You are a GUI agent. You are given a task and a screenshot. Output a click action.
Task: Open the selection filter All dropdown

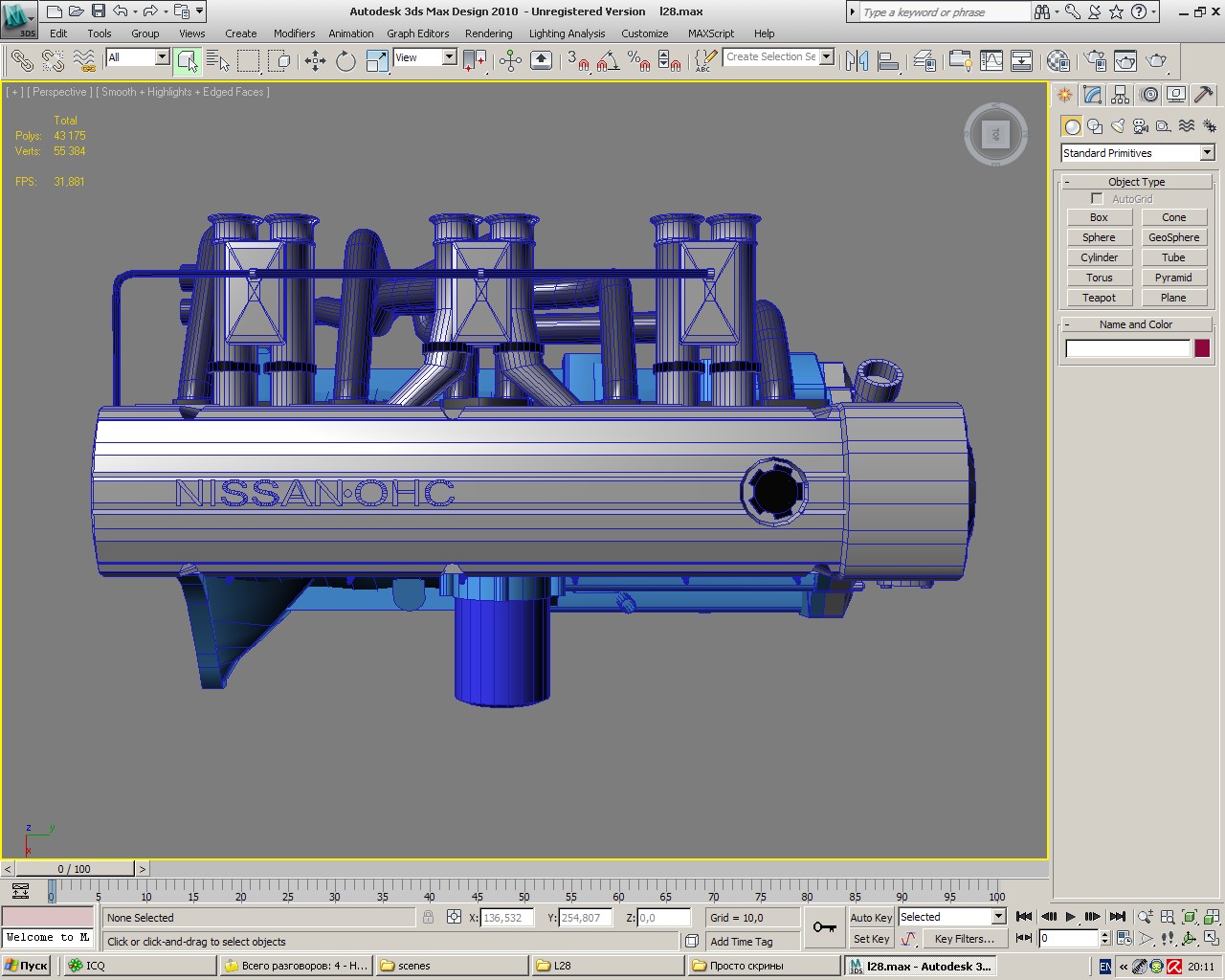(x=138, y=57)
